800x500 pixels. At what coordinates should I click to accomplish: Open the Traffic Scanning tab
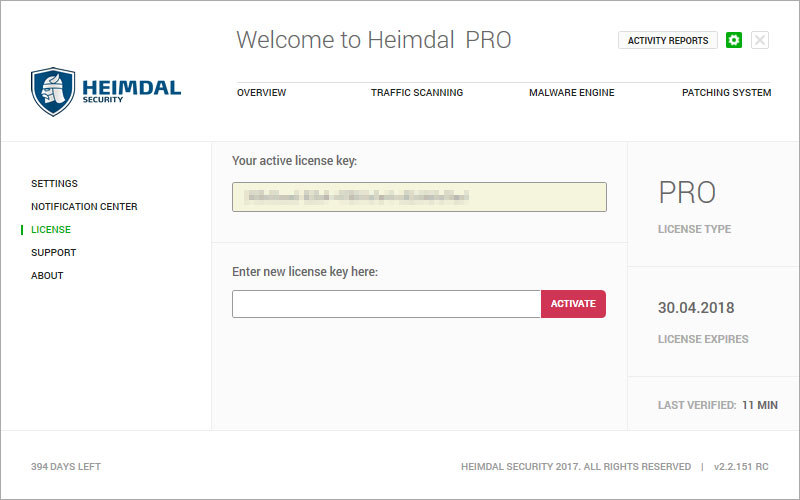click(417, 93)
